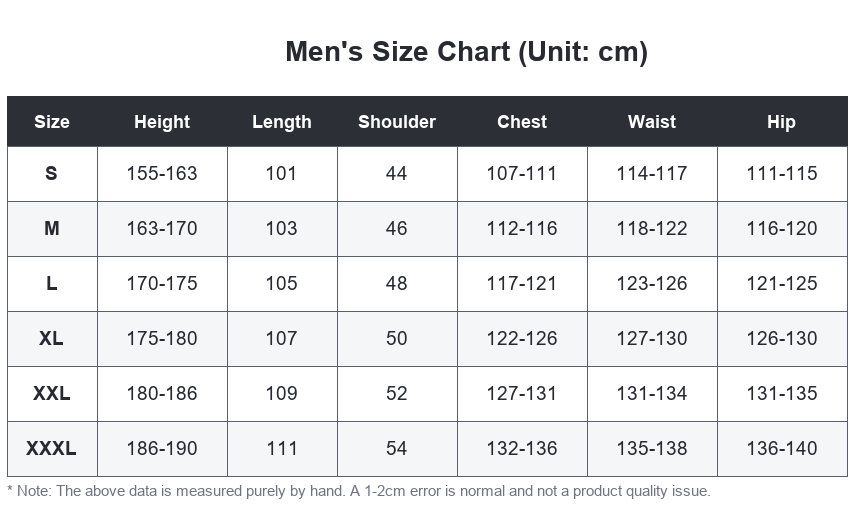Click the chart title Men's Size Chart

(467, 52)
